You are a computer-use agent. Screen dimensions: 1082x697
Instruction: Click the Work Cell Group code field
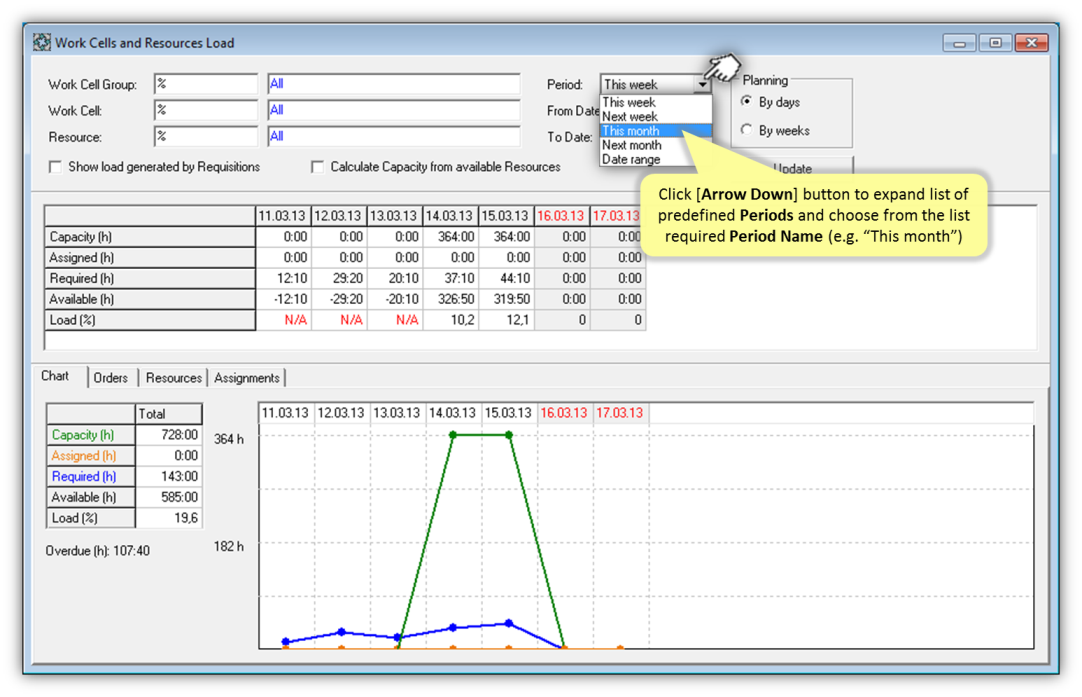(205, 85)
